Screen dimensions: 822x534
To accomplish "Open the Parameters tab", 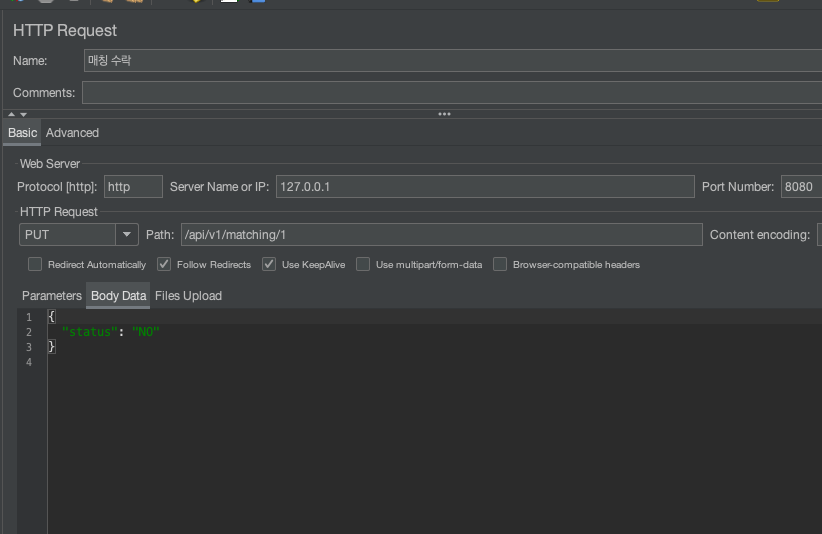I will click(52, 296).
